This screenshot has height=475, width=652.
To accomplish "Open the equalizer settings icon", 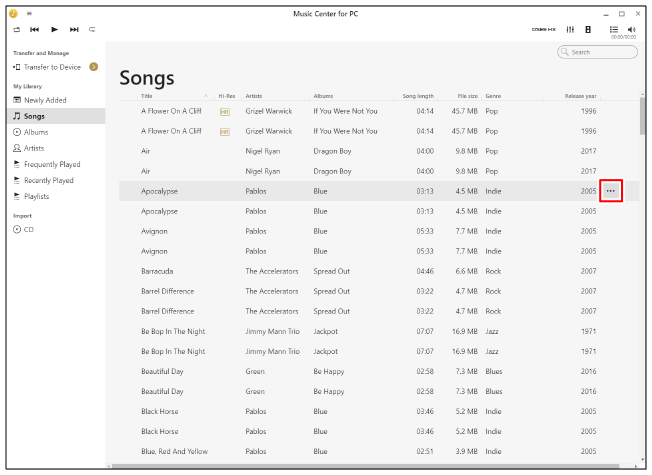I will tap(570, 30).
